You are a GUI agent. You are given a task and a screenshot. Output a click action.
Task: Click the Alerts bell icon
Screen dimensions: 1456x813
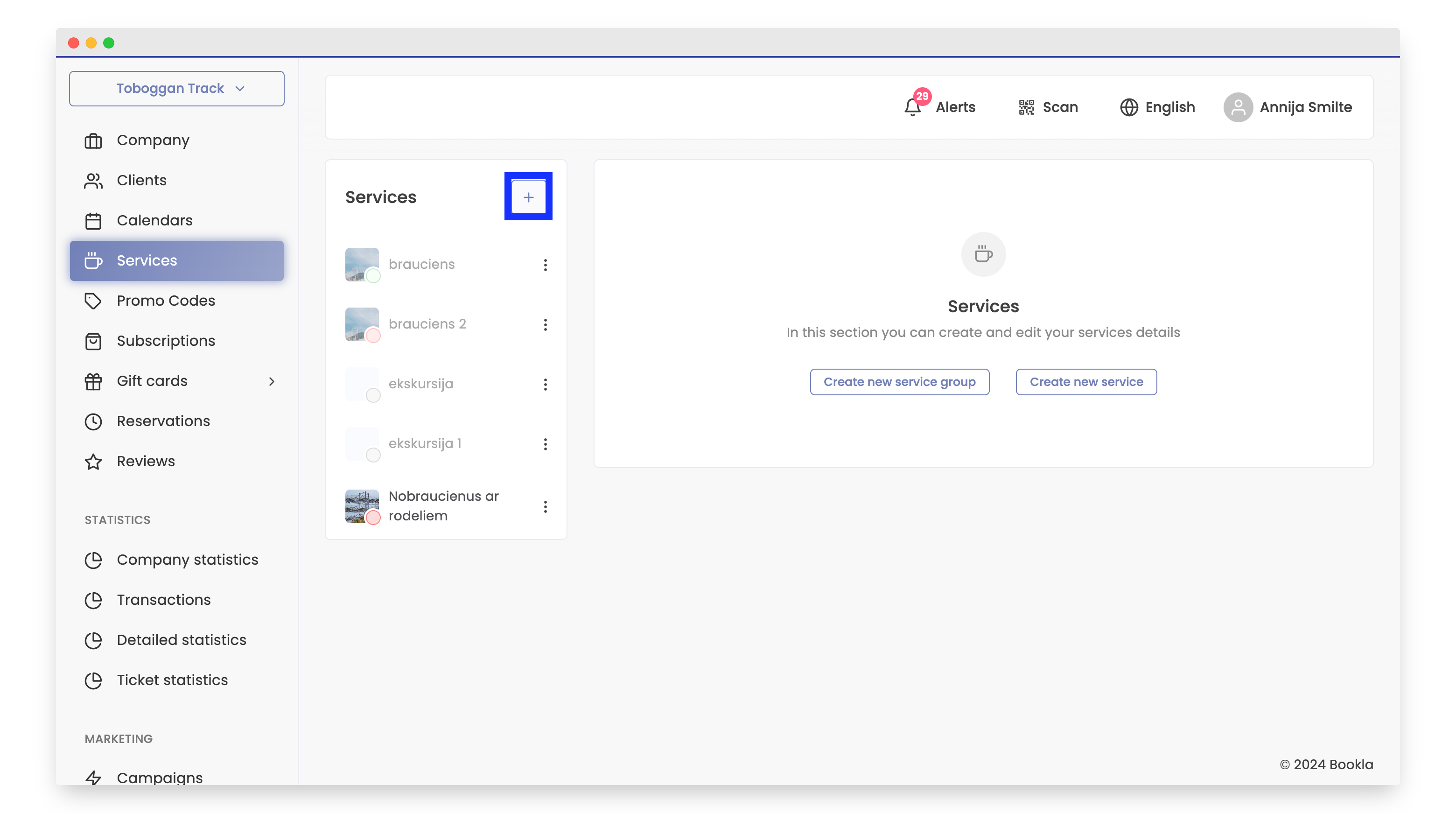pyautogui.click(x=912, y=107)
